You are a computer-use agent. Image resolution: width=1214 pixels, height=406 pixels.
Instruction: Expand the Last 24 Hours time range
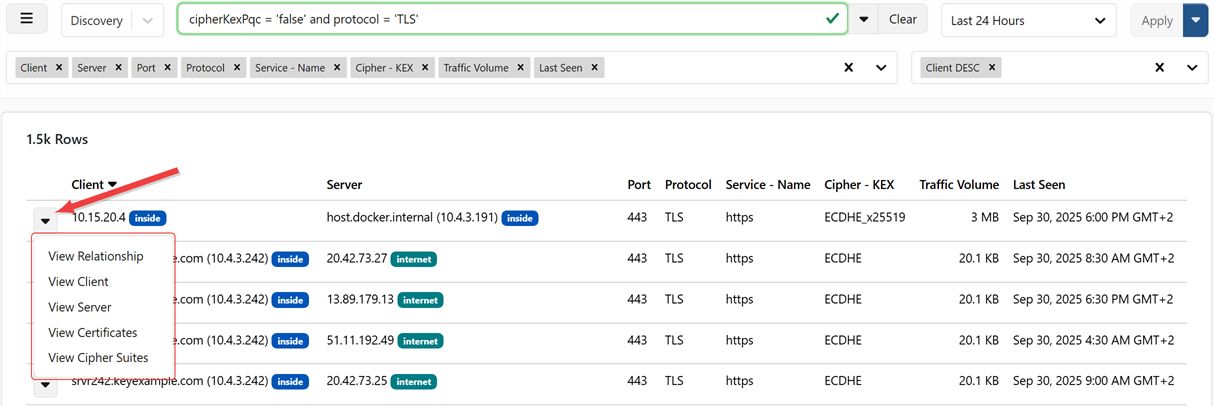click(x=1028, y=20)
